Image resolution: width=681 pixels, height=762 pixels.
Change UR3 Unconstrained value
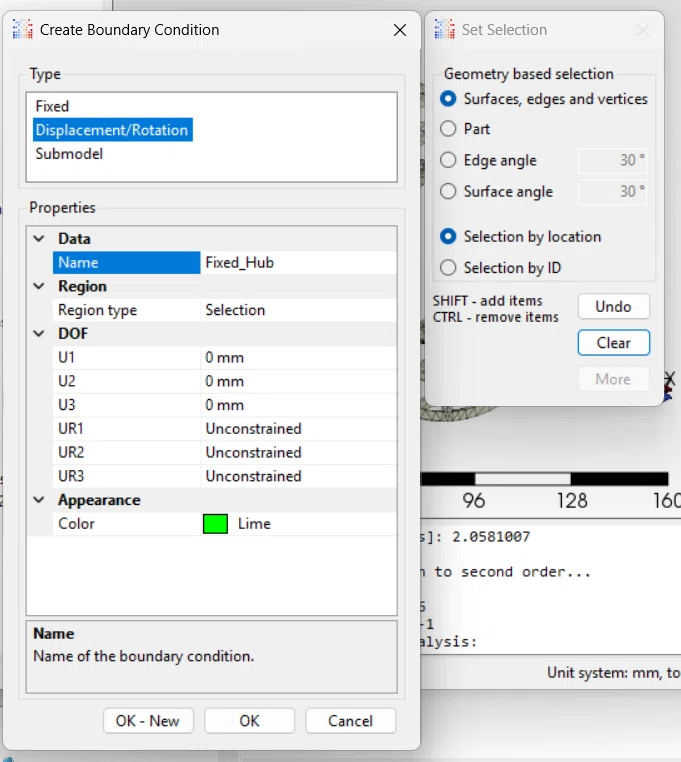click(298, 476)
